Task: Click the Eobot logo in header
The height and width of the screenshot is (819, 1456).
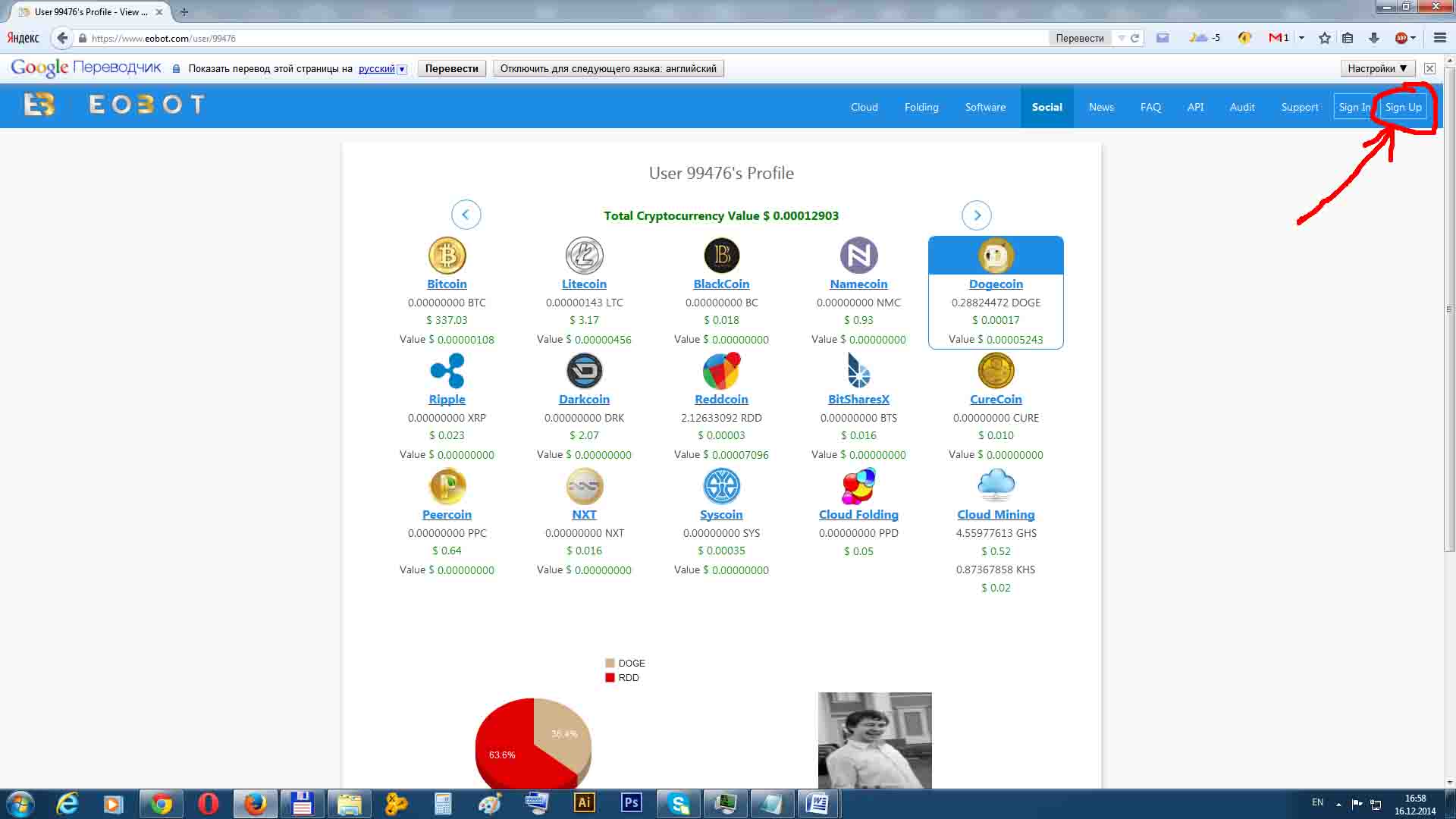Action: click(114, 105)
